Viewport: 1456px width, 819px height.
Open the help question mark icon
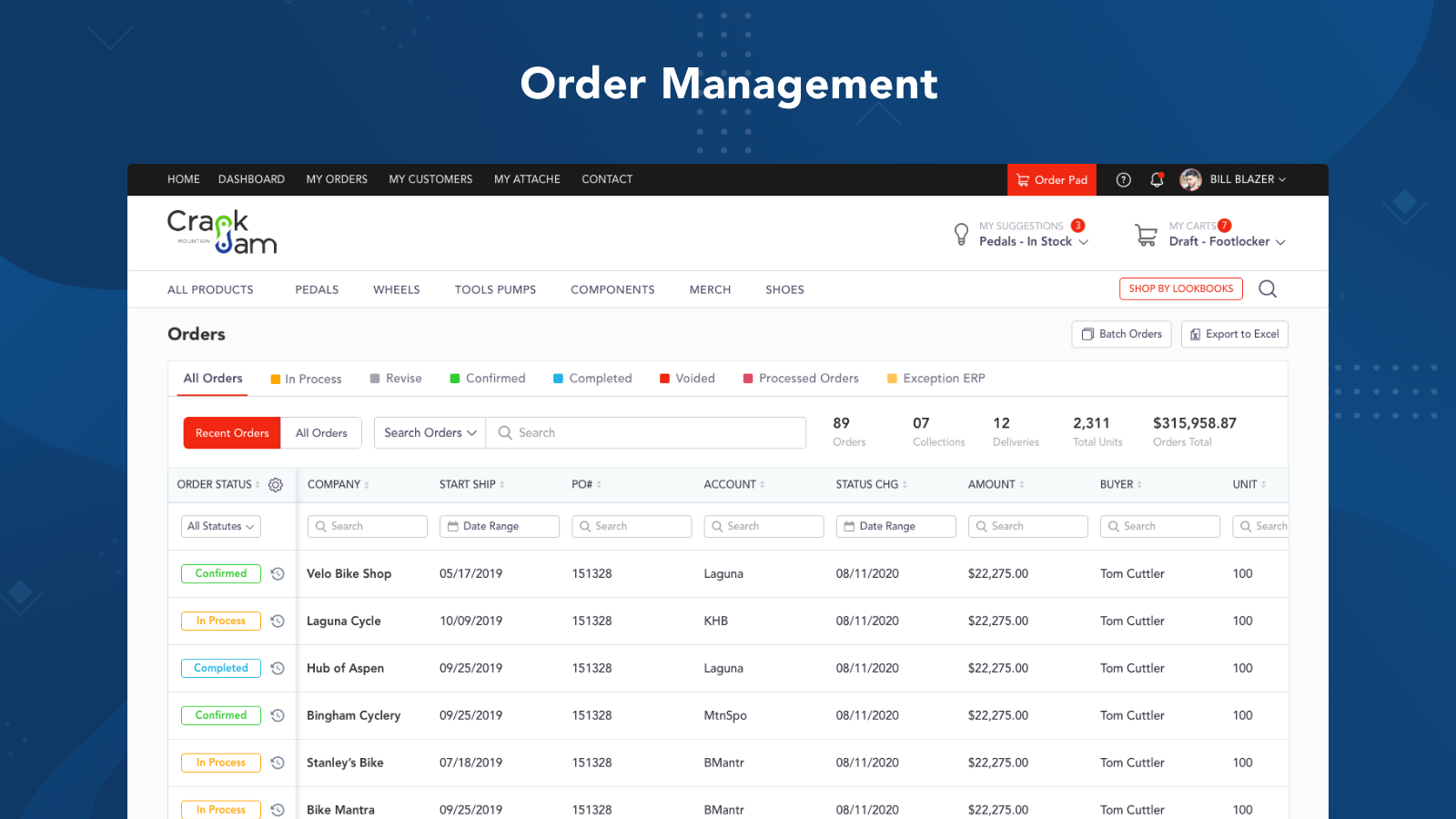(x=1123, y=179)
